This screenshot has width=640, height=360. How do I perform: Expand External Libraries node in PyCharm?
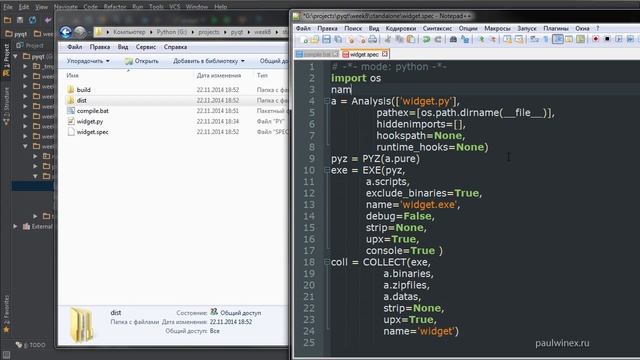click(16, 226)
